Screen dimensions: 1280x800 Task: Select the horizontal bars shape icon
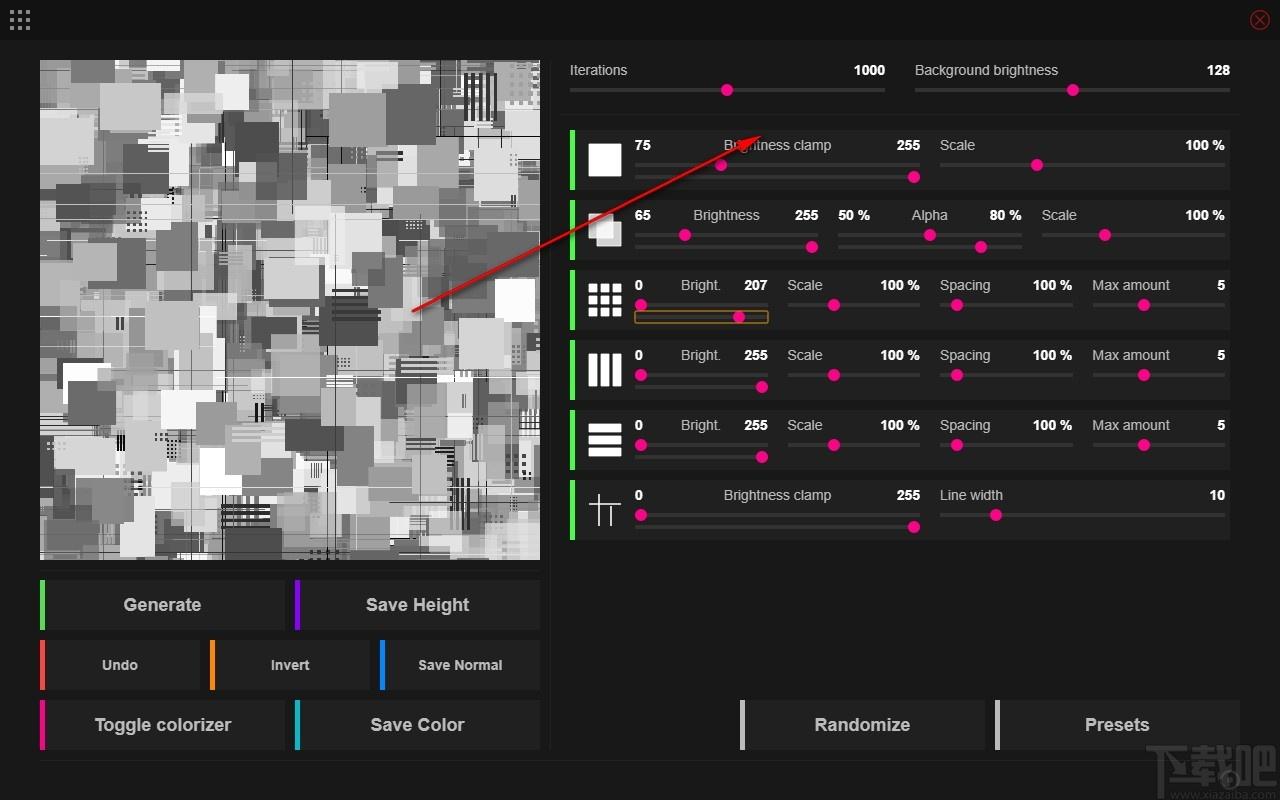click(605, 440)
